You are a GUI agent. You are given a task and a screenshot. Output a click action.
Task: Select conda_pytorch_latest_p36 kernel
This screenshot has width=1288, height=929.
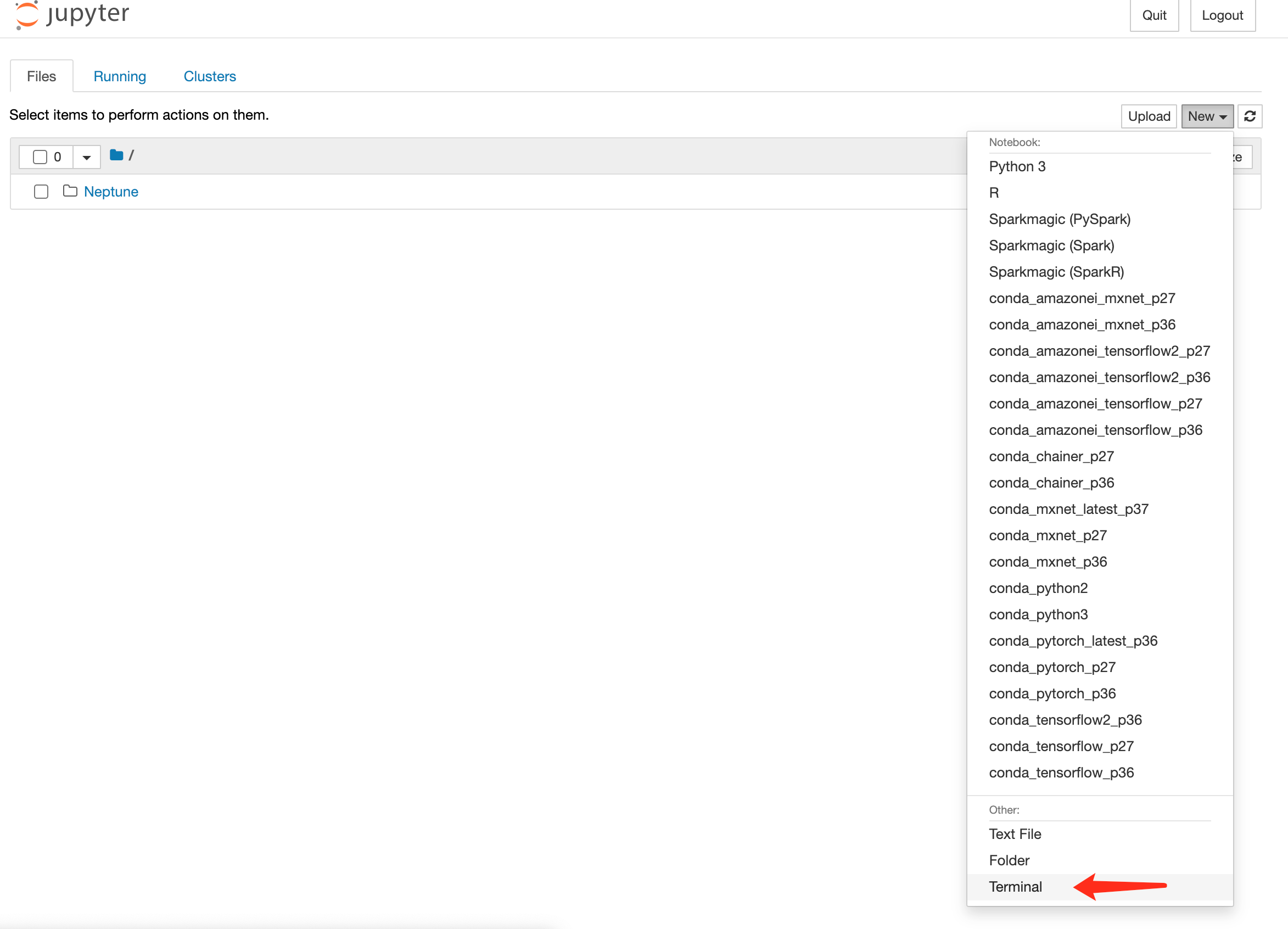pos(1072,641)
